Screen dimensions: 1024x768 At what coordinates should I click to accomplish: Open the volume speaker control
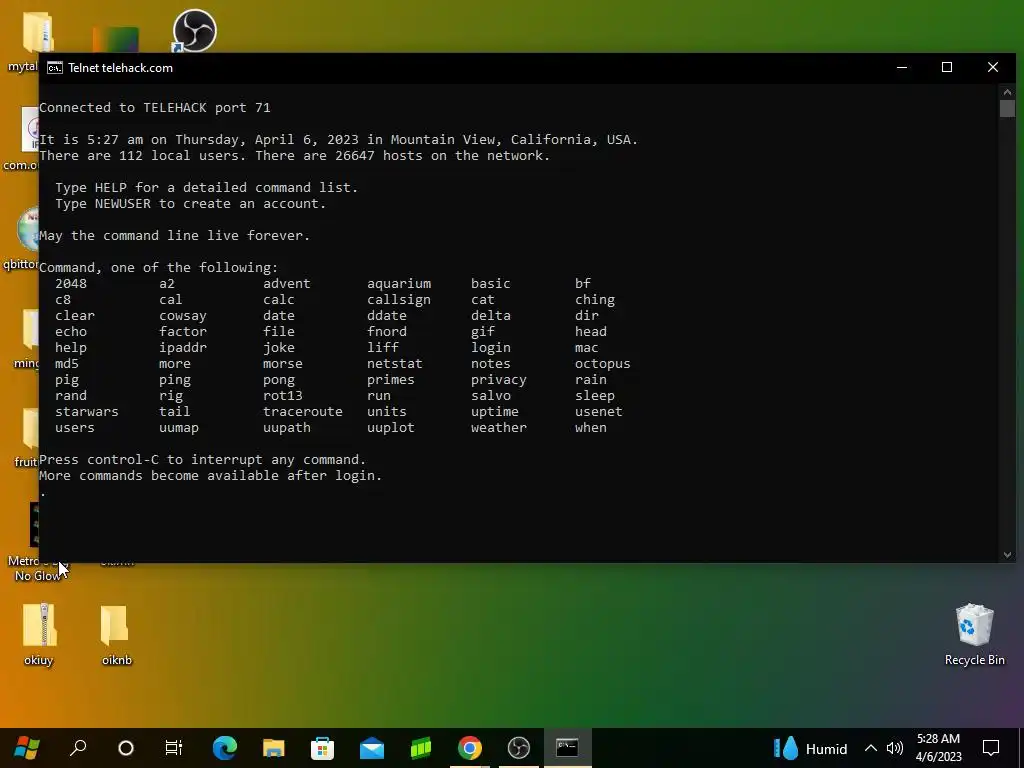[x=895, y=748]
